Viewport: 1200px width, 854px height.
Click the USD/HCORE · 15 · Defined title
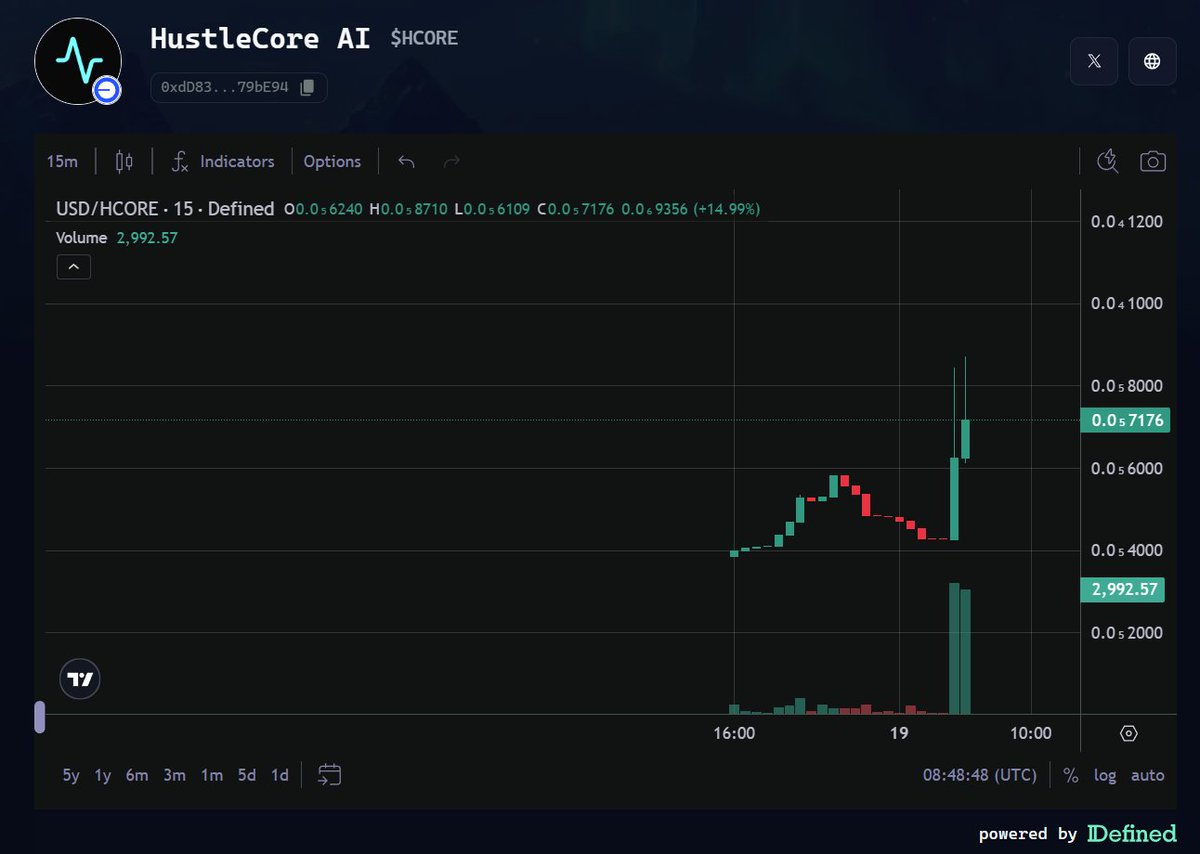(165, 209)
